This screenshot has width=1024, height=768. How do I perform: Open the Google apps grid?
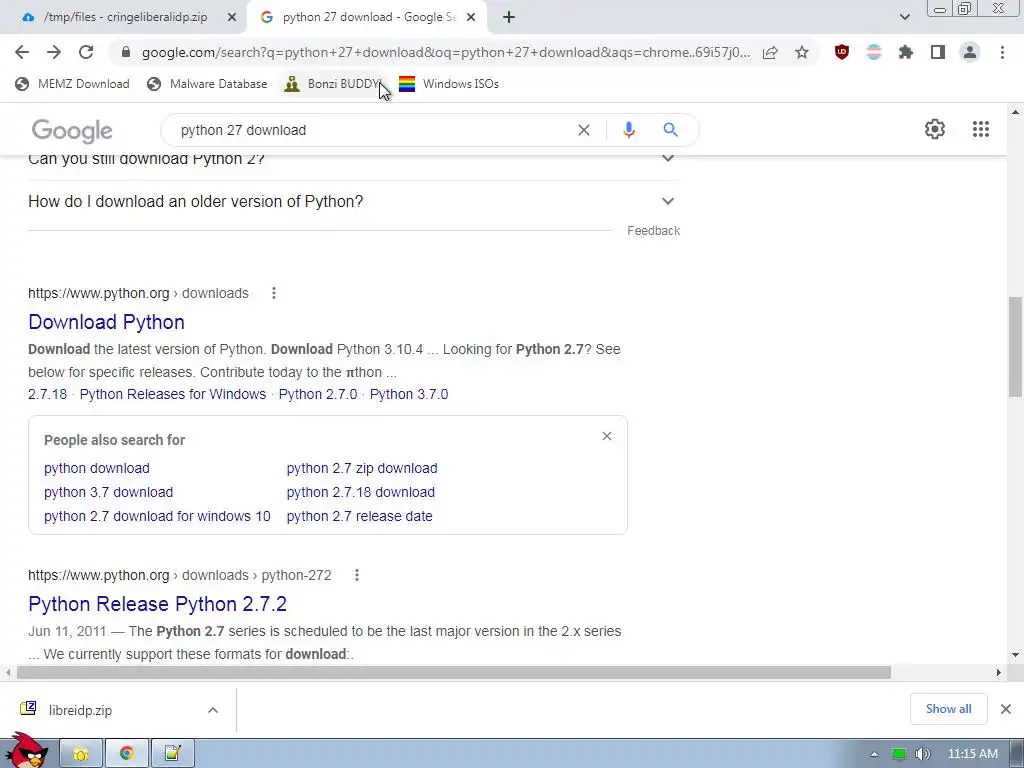[981, 129]
